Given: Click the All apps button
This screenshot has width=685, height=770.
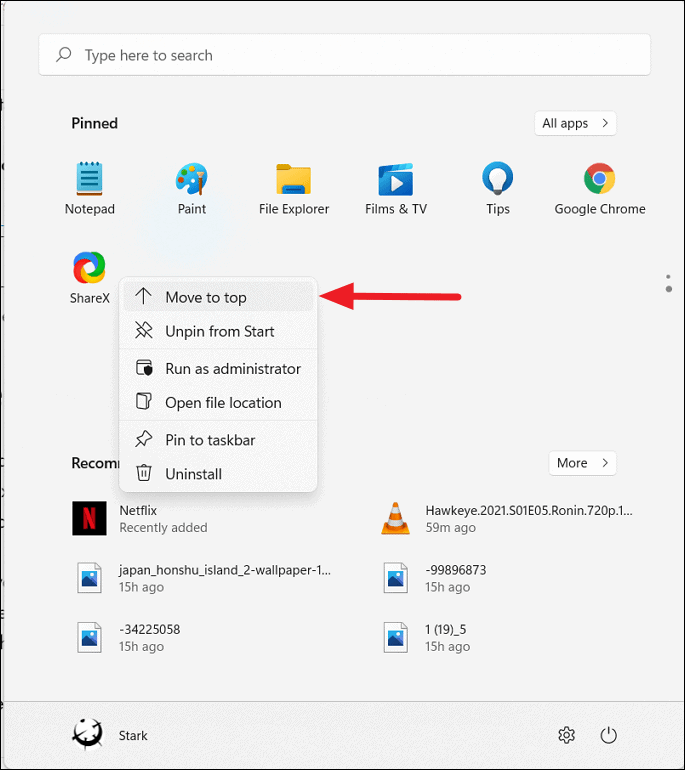Looking at the screenshot, I should click(x=575, y=123).
